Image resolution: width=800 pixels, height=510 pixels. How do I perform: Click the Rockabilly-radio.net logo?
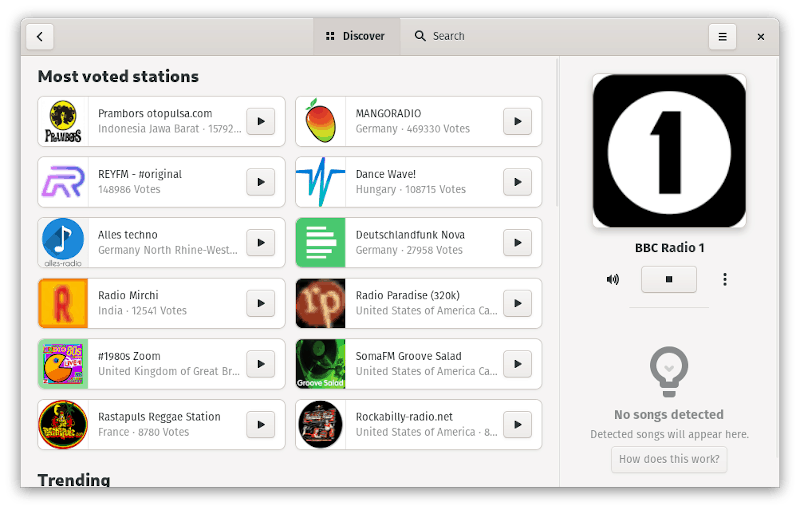[x=320, y=425]
